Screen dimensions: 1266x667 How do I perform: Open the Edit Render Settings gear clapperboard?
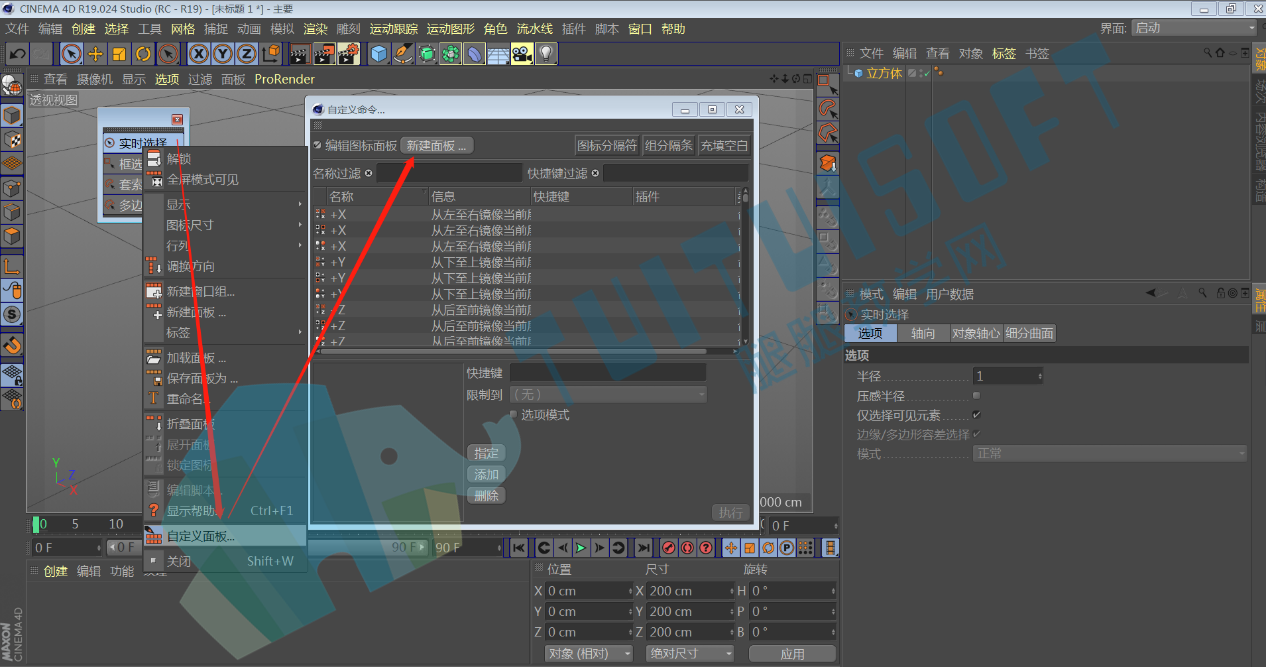click(x=349, y=54)
